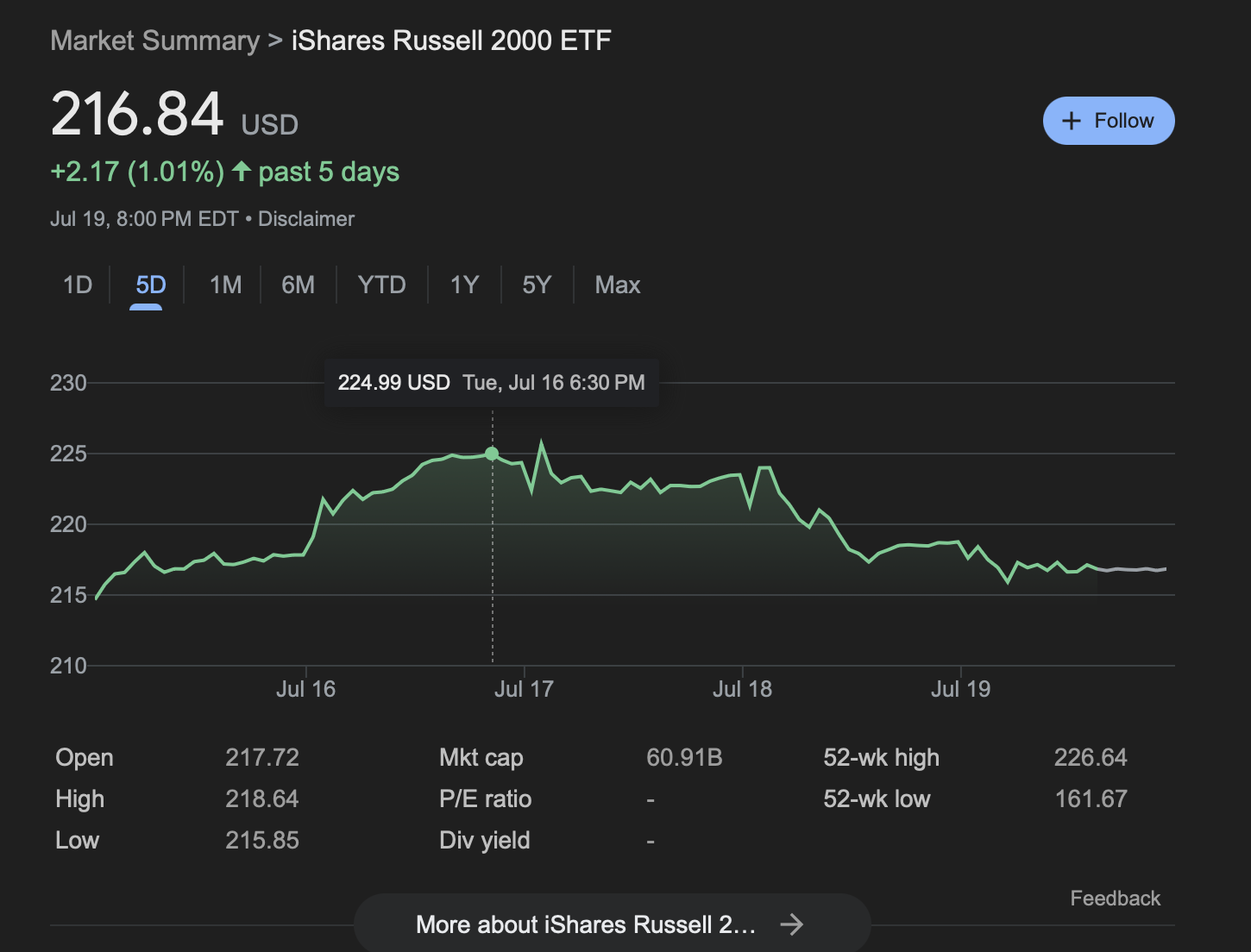Click the +2.17 (1.01%) change text
The image size is (1251, 952).
[x=137, y=172]
